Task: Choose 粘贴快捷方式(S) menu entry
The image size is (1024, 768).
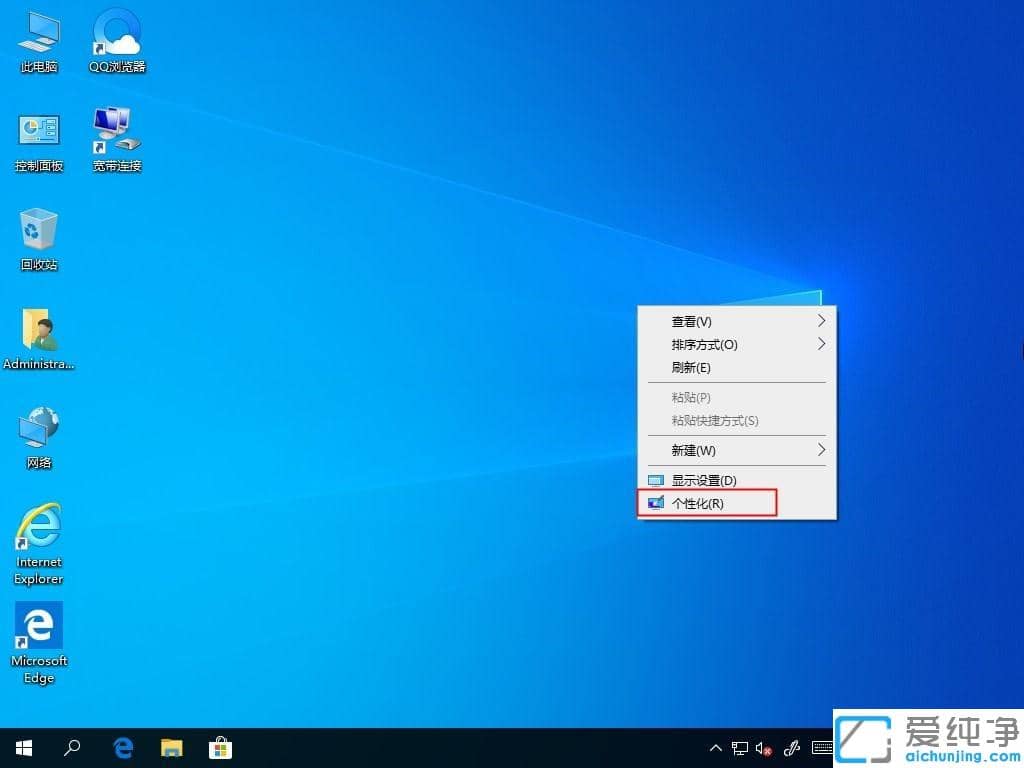Action: [x=713, y=421]
